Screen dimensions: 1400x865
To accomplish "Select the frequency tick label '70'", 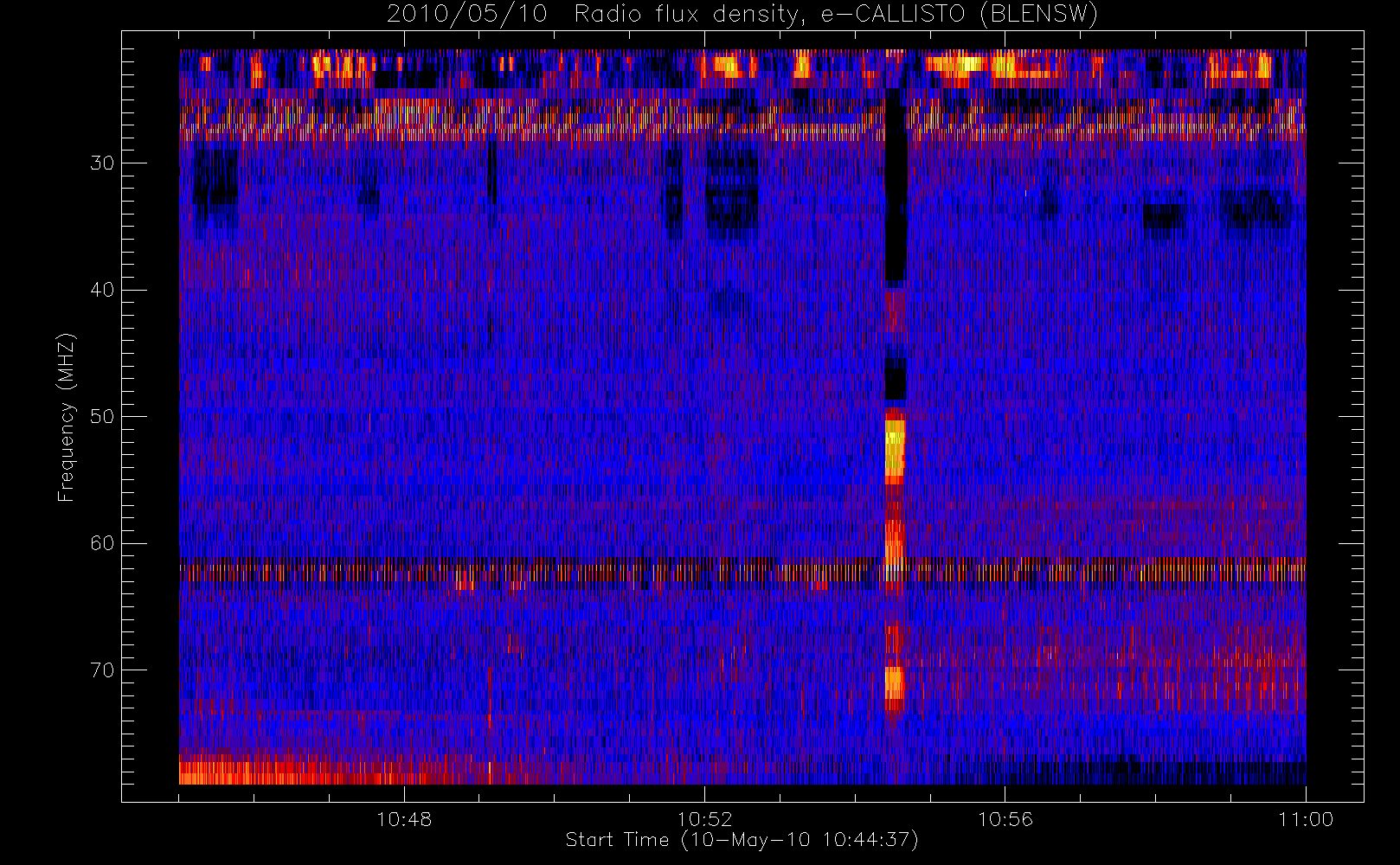I will [102, 670].
